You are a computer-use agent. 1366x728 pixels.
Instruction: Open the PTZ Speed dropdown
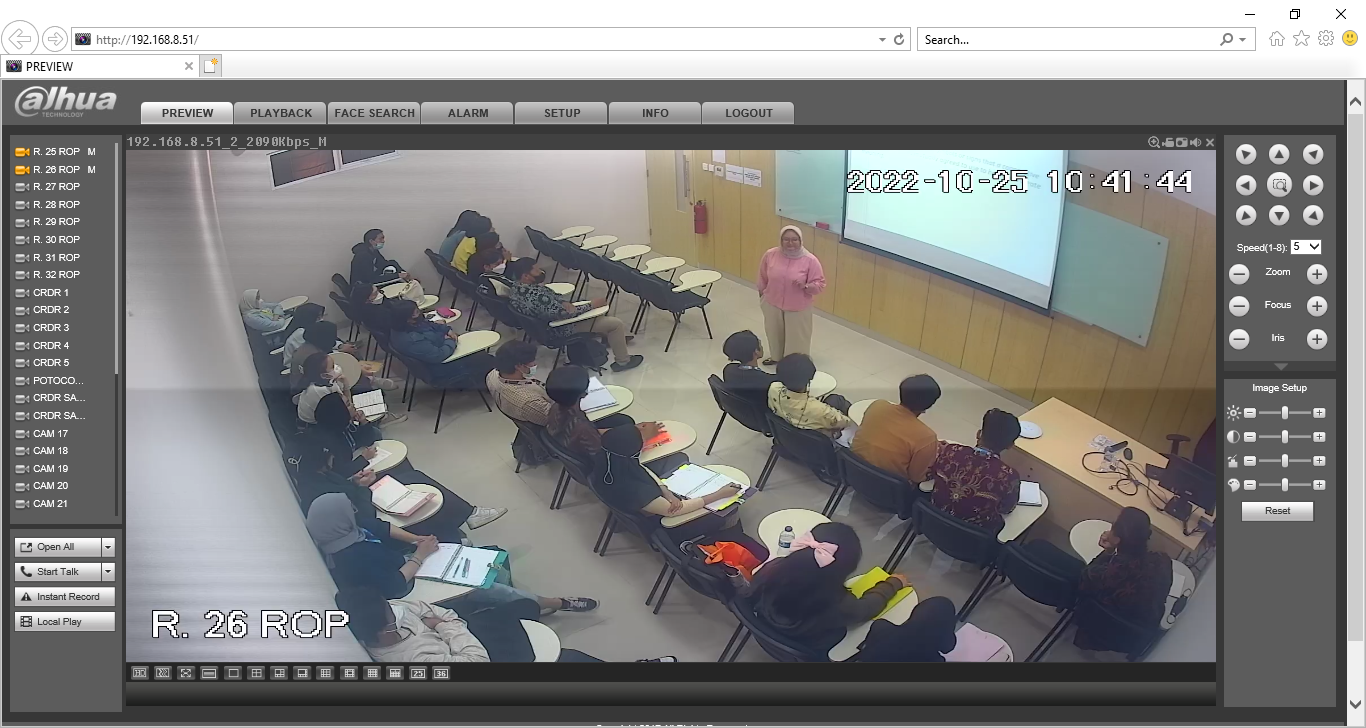1306,246
